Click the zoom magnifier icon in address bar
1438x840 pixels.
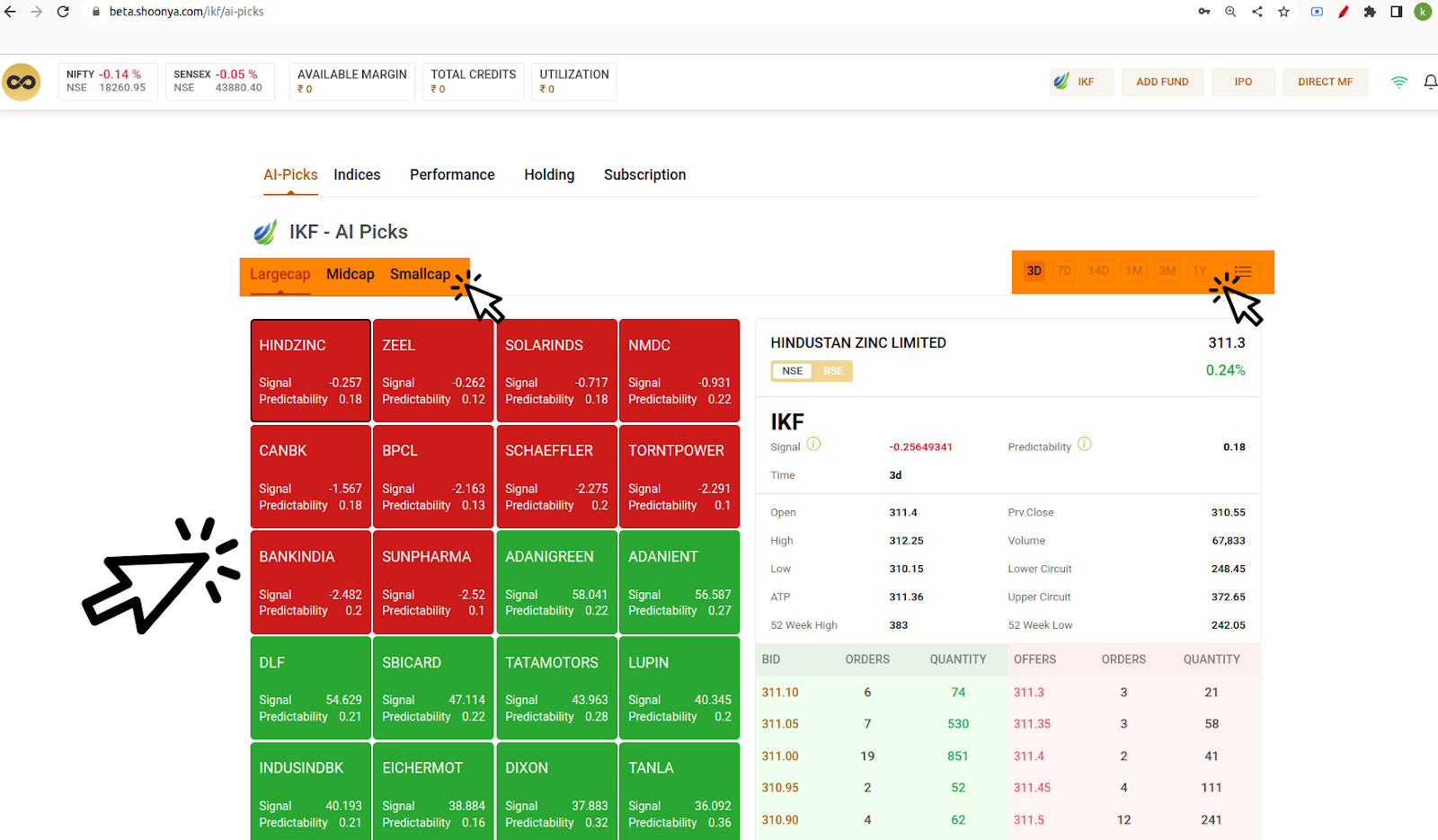click(x=1230, y=12)
